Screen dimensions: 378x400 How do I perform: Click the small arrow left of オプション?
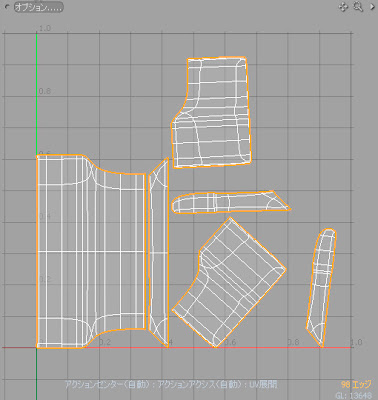click(7, 7)
